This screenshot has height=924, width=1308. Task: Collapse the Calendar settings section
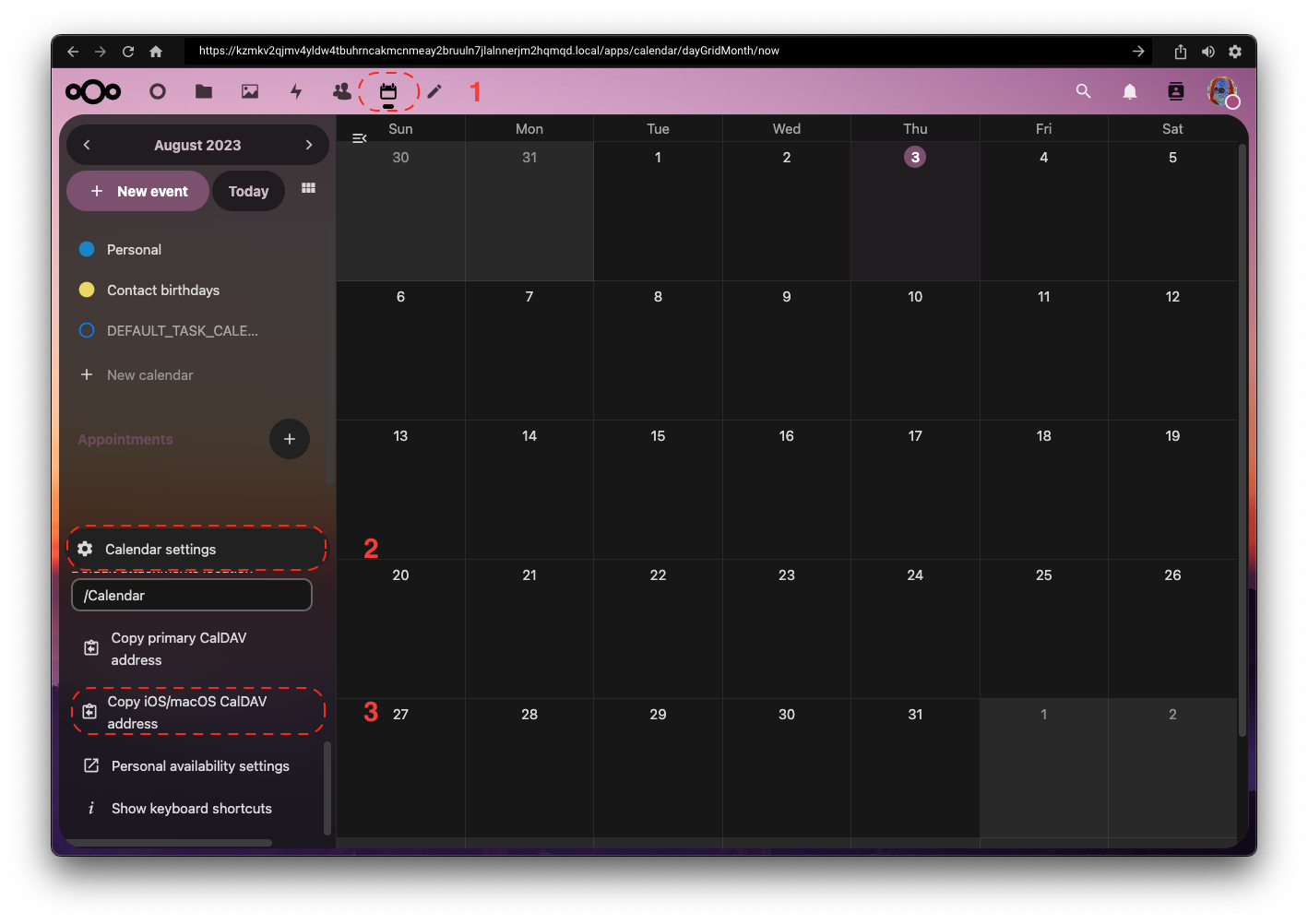(x=161, y=550)
